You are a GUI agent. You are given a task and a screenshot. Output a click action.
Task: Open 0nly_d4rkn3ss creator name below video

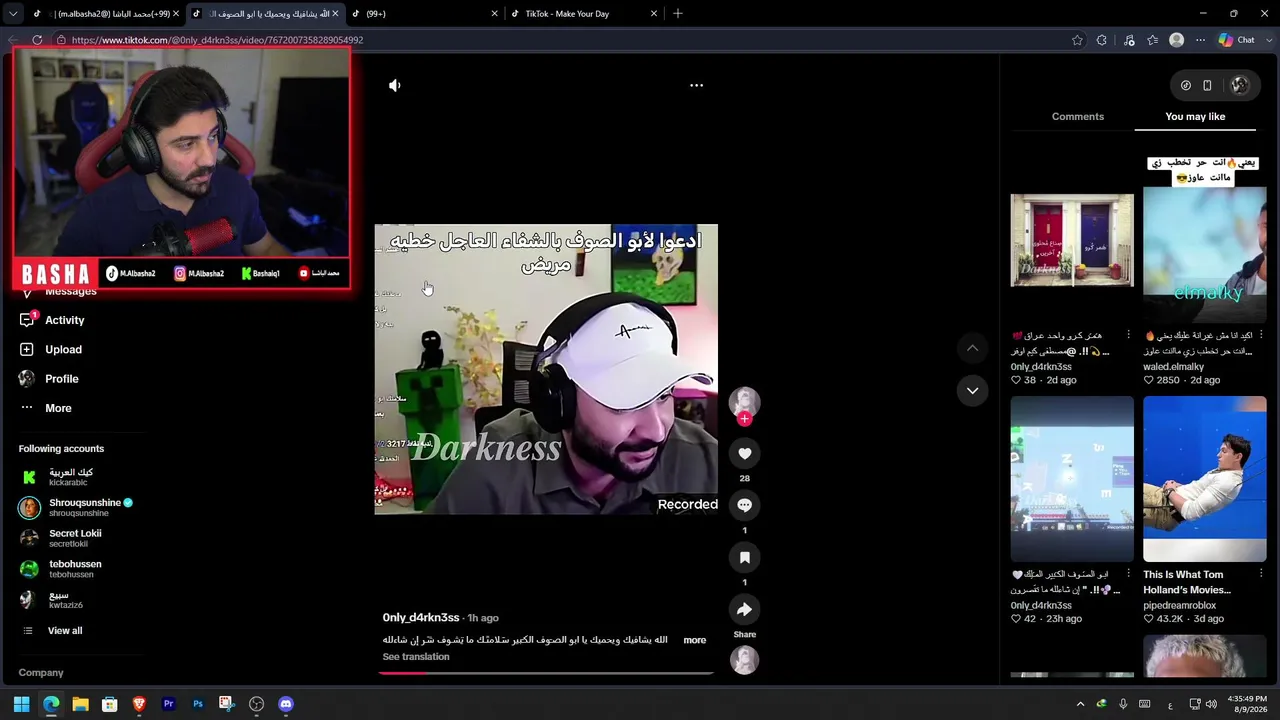(x=421, y=618)
